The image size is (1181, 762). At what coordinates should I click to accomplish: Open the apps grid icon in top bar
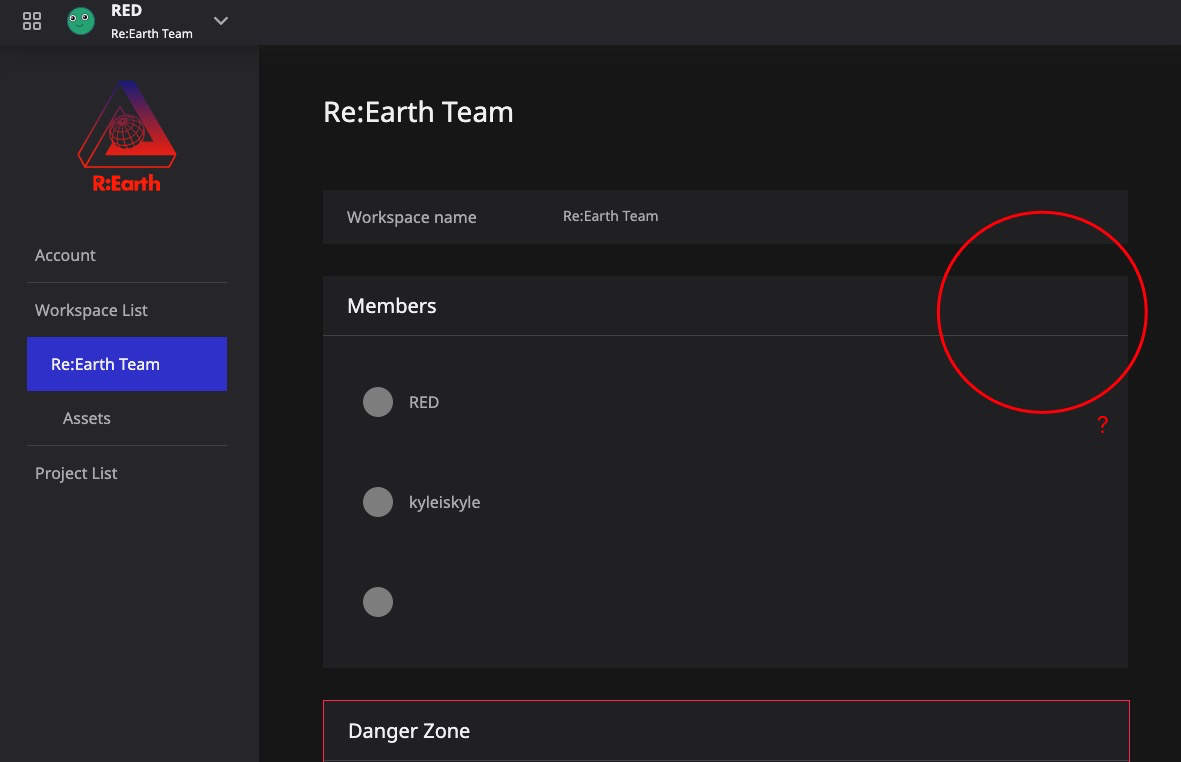click(x=31, y=21)
